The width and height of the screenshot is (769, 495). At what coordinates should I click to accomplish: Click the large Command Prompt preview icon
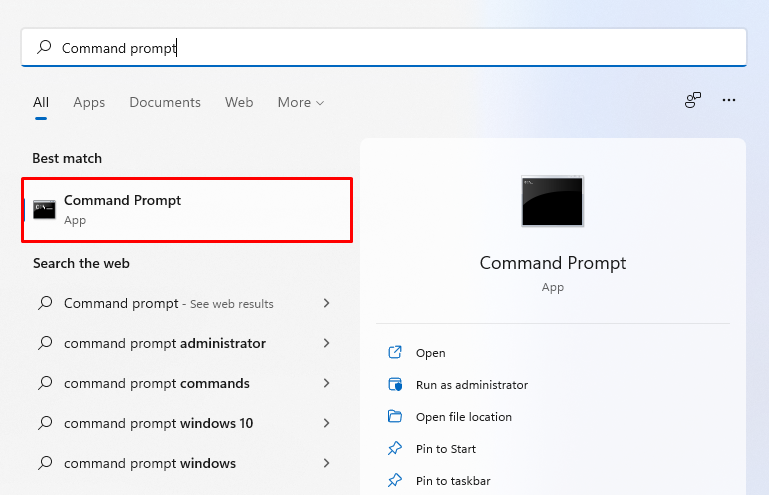(552, 201)
